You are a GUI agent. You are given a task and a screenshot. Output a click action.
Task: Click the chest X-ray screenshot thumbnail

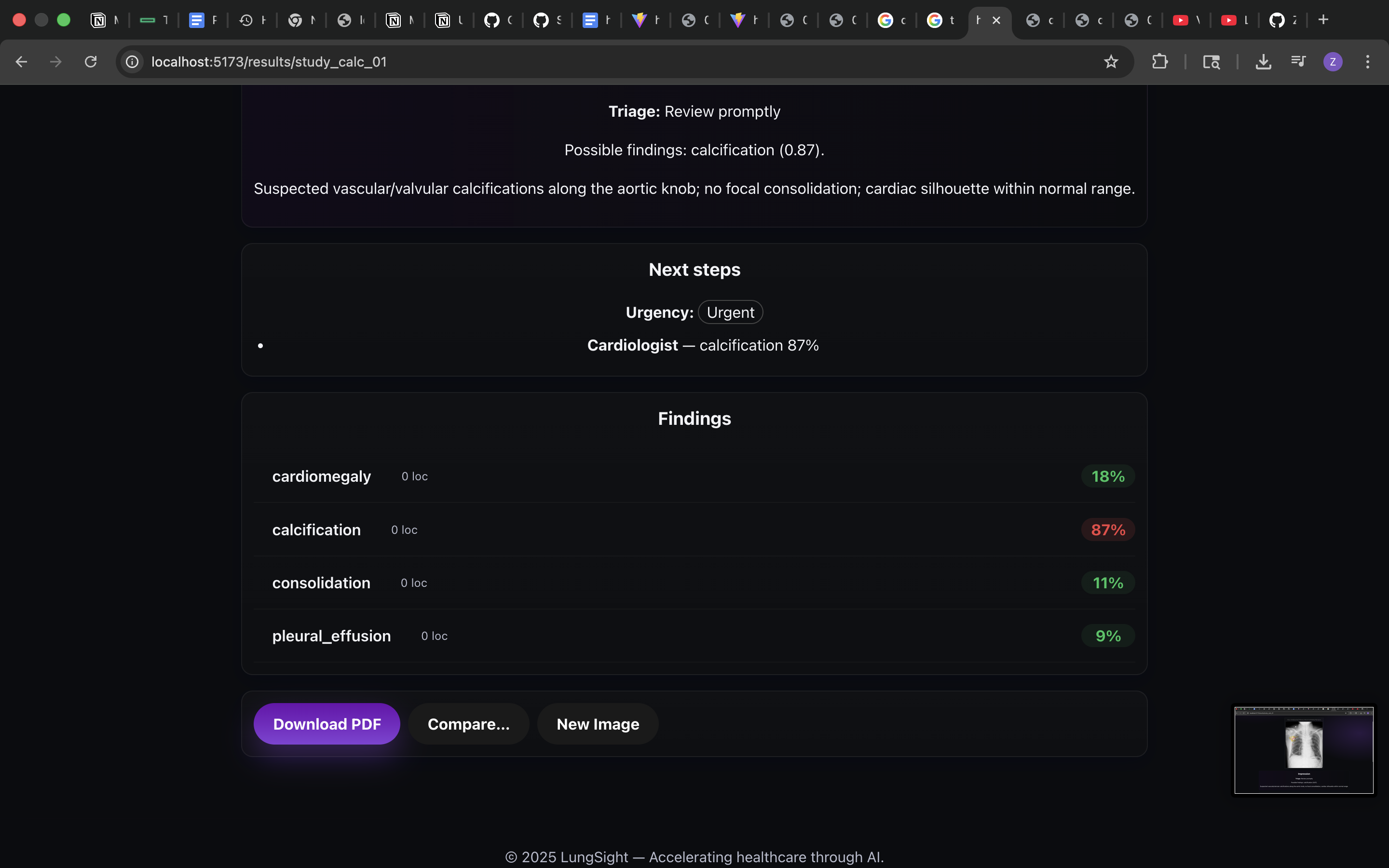[1304, 750]
